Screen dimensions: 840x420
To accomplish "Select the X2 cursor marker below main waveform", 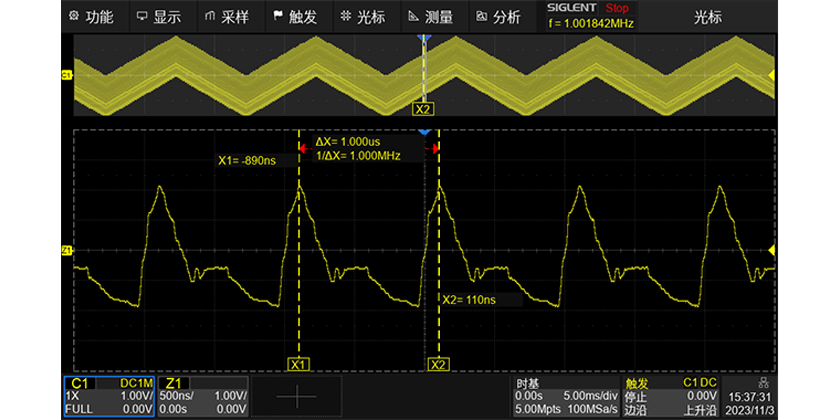I will [x=437, y=365].
